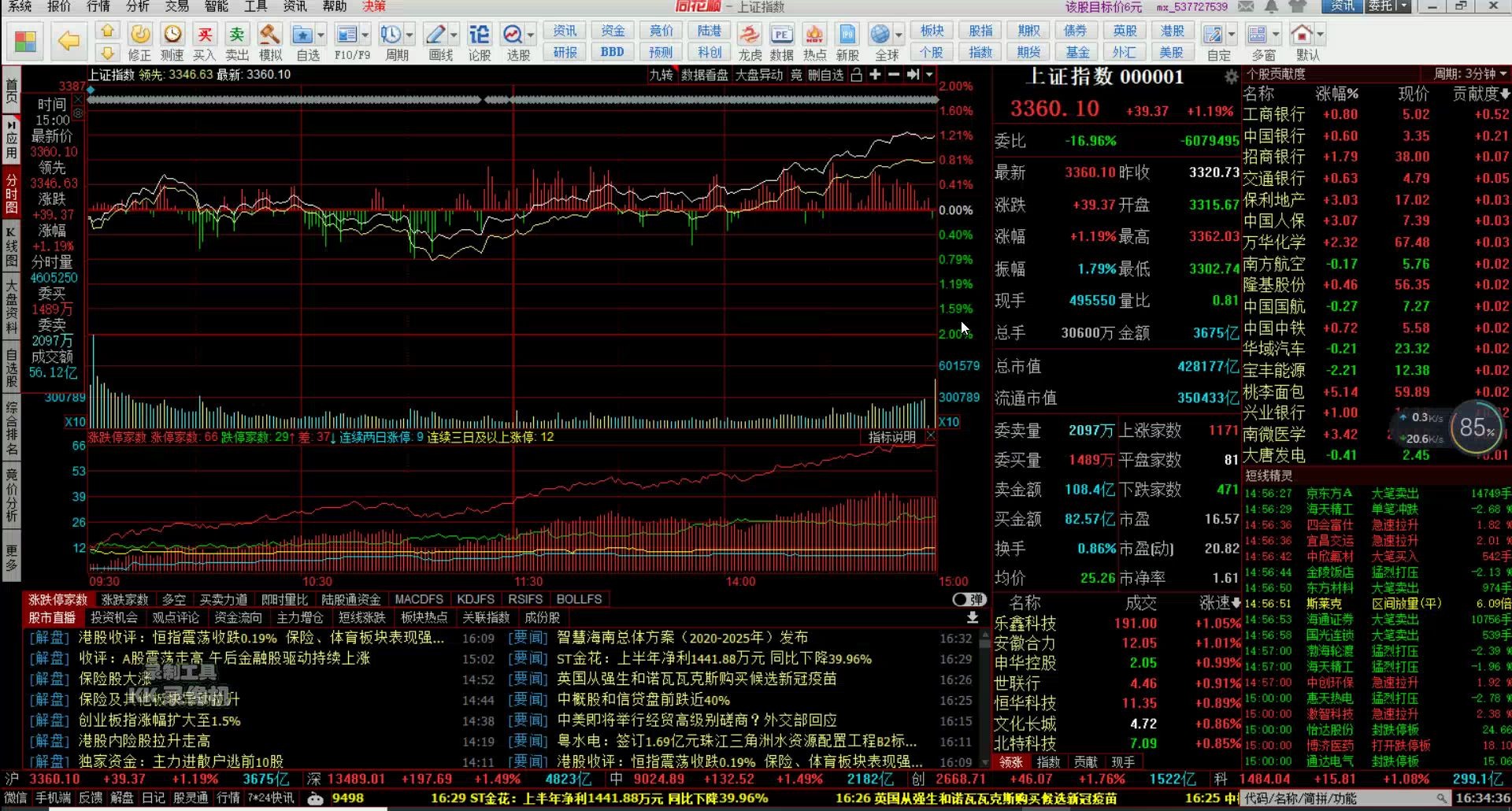Click the 委托 trade button in title bar

click(x=1380, y=6)
